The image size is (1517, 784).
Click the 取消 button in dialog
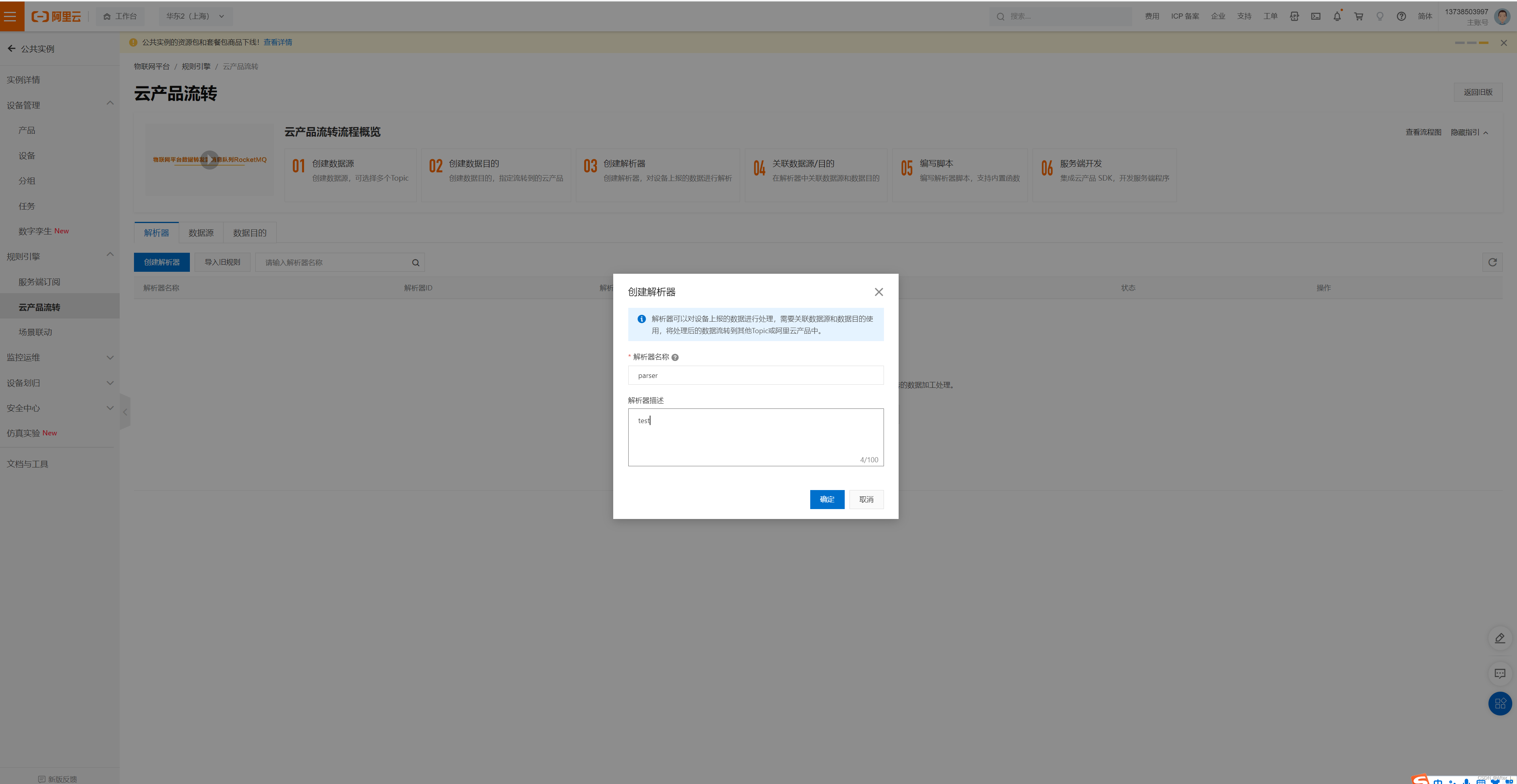(866, 499)
